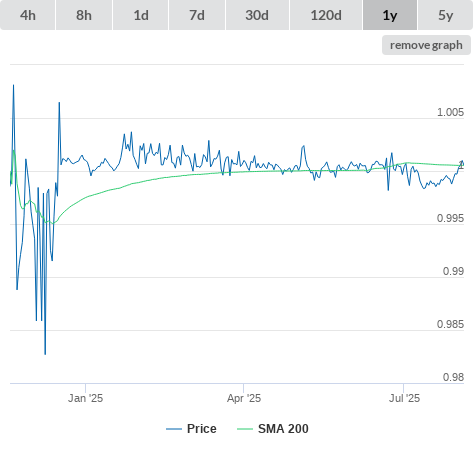Click the green SMA 200 legend line marker
This screenshot has height=455, width=474.
pos(245,429)
